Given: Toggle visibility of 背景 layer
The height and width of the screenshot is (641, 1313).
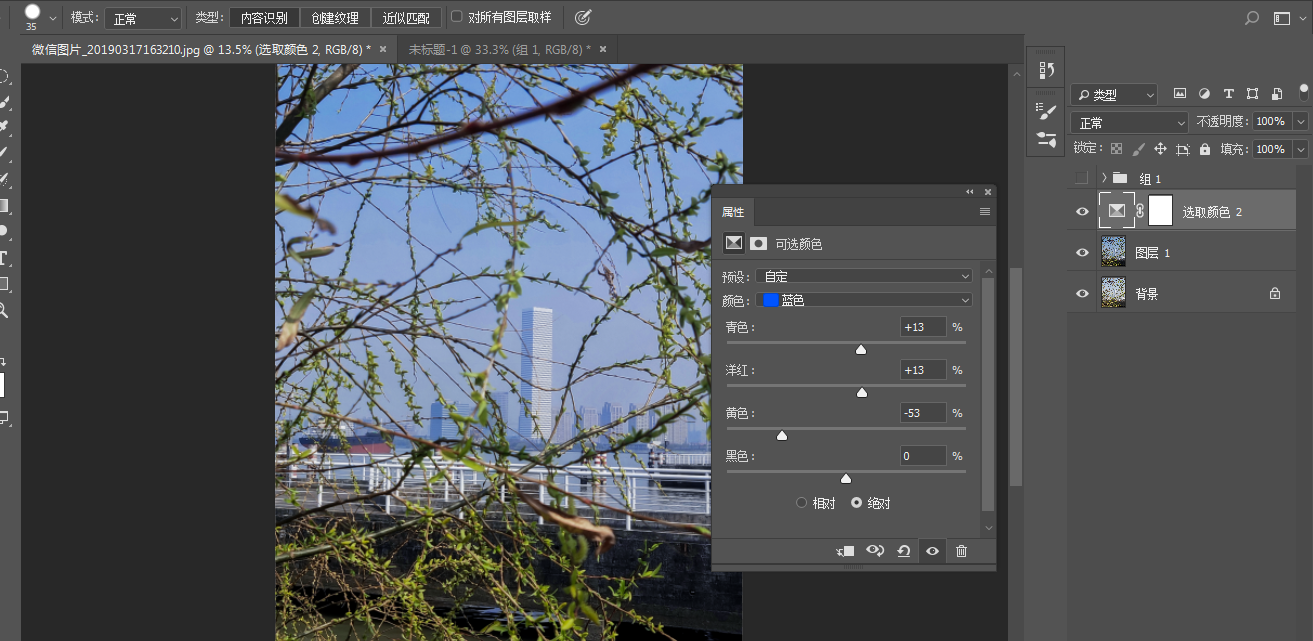Looking at the screenshot, I should (1082, 294).
